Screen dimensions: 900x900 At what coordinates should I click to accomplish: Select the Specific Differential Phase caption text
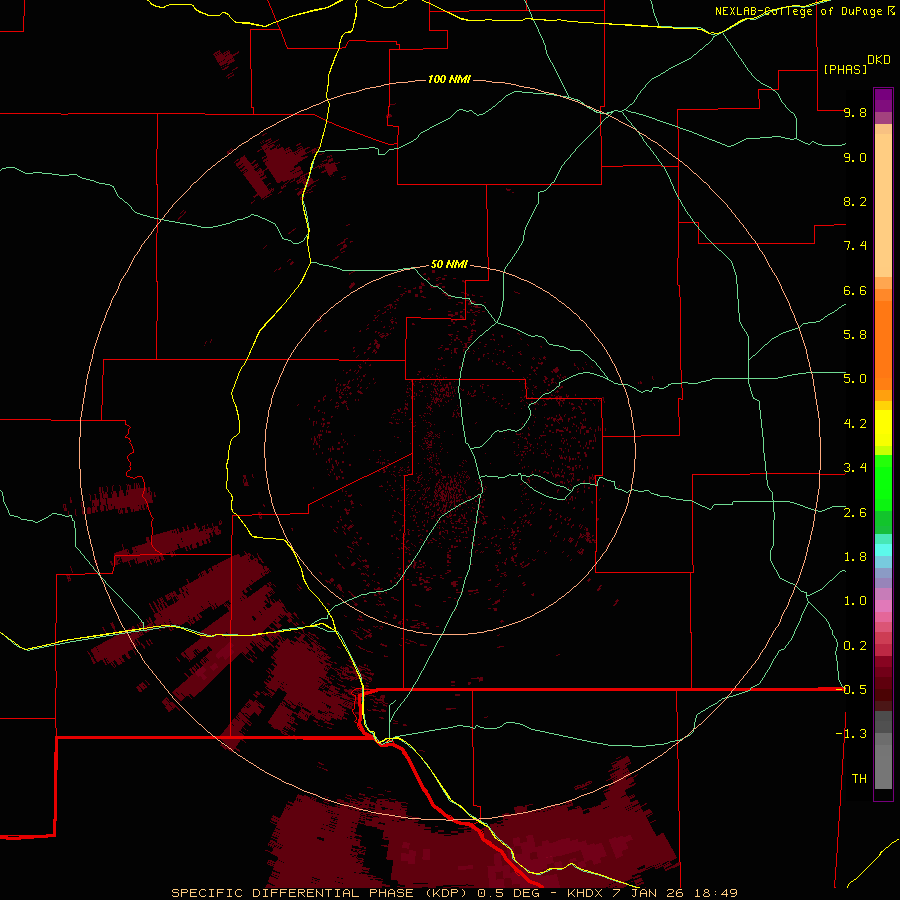(x=454, y=893)
